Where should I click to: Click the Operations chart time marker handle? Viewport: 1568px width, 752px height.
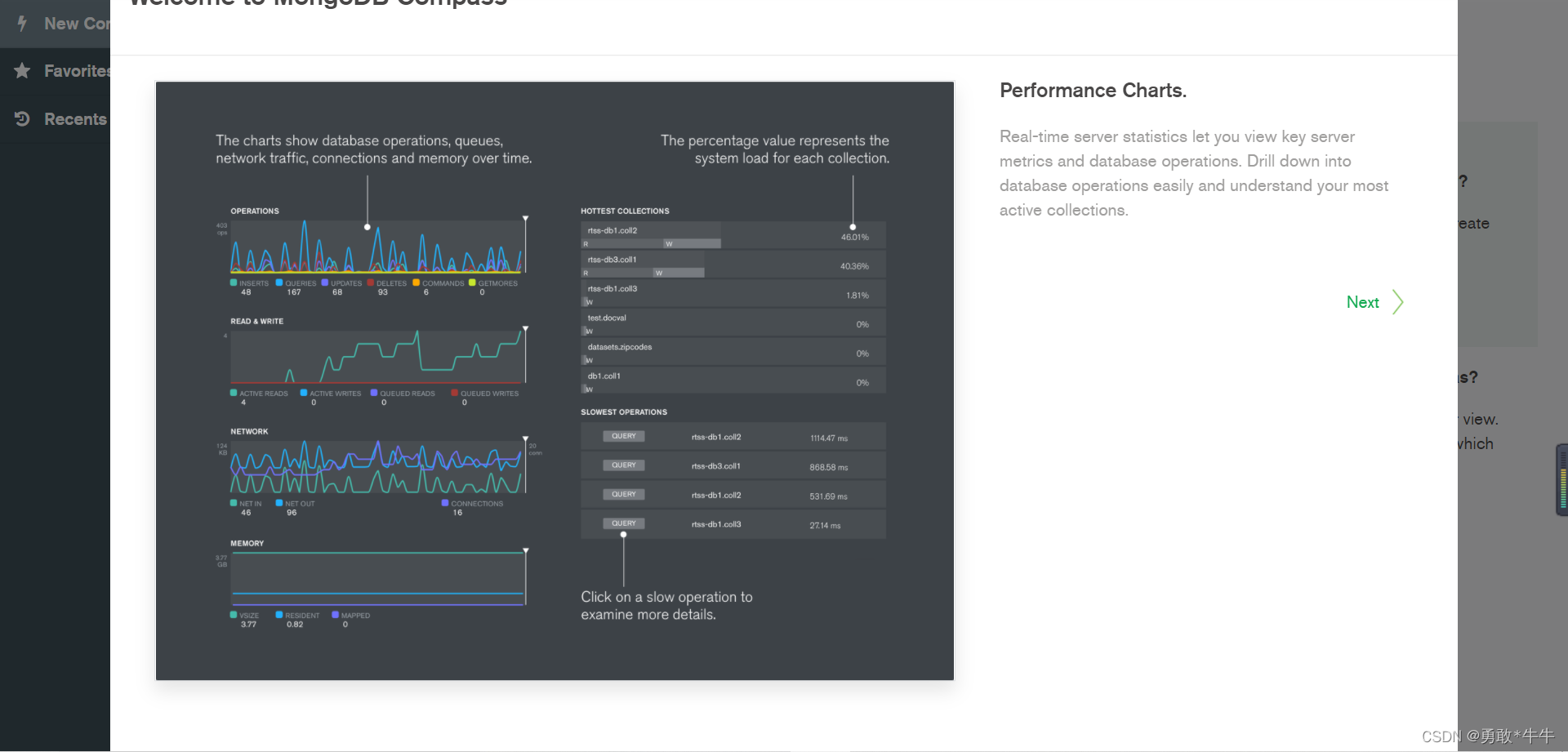click(x=525, y=219)
